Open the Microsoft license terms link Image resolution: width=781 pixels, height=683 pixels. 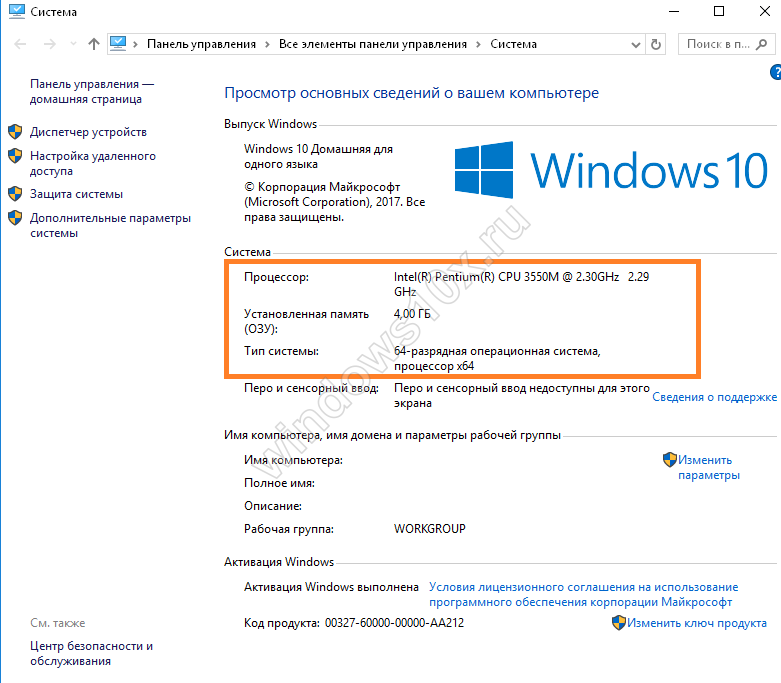coord(583,594)
